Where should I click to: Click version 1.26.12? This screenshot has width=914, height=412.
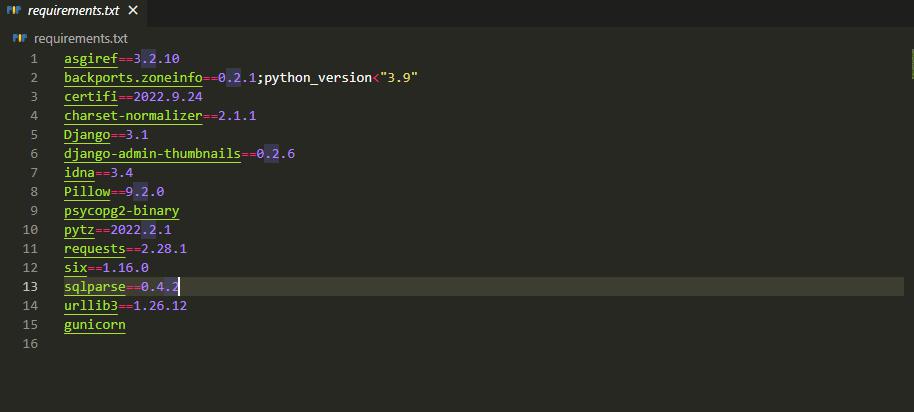160,306
